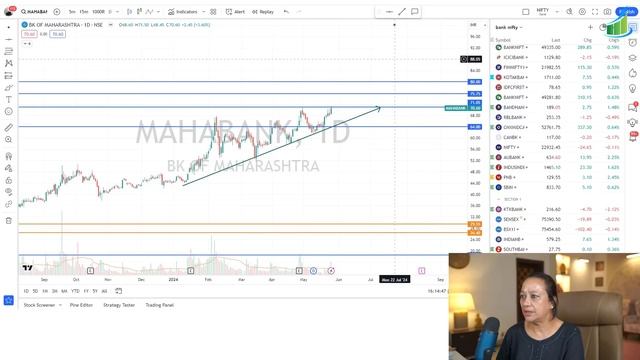Screen dimensions: 640x360
Task: Open the emoji icons tool
Action: [x=9, y=111]
